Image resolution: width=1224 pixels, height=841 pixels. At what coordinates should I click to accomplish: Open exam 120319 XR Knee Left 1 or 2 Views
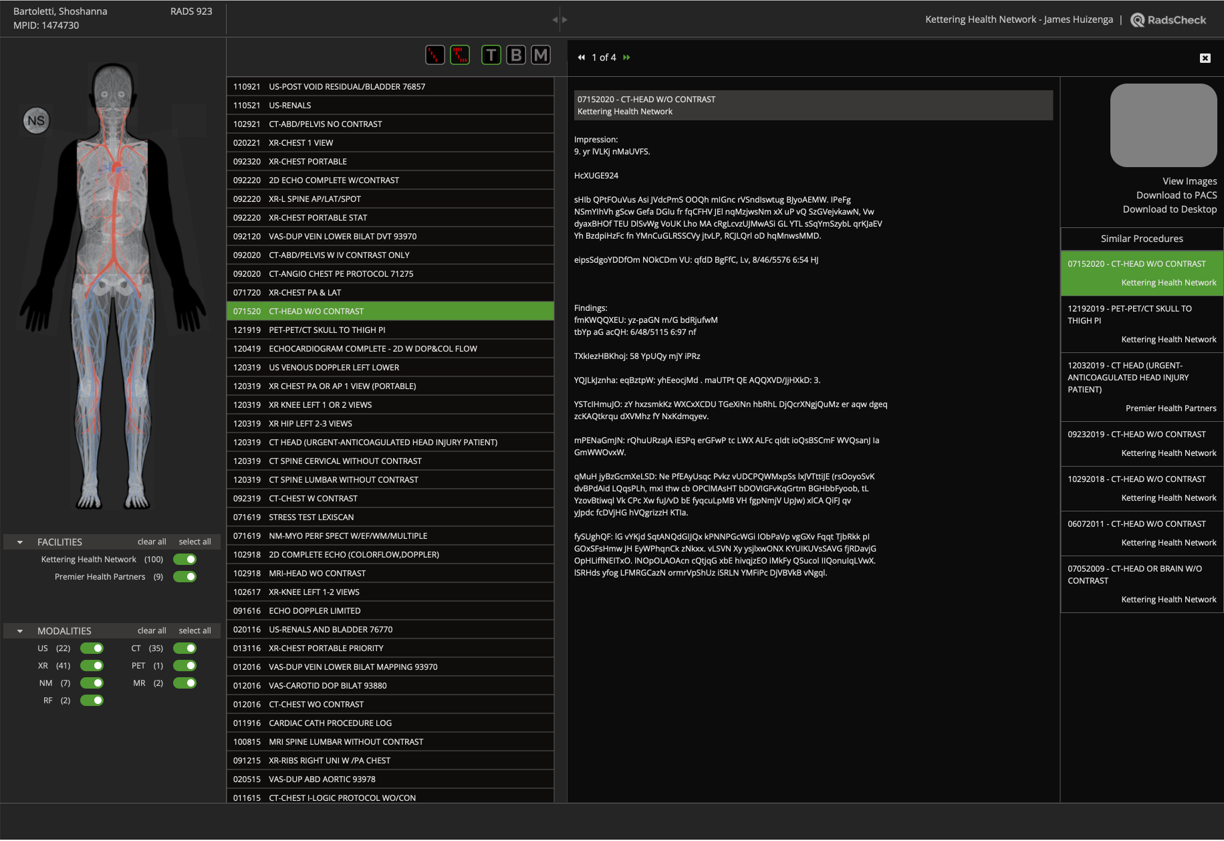pyautogui.click(x=390, y=405)
